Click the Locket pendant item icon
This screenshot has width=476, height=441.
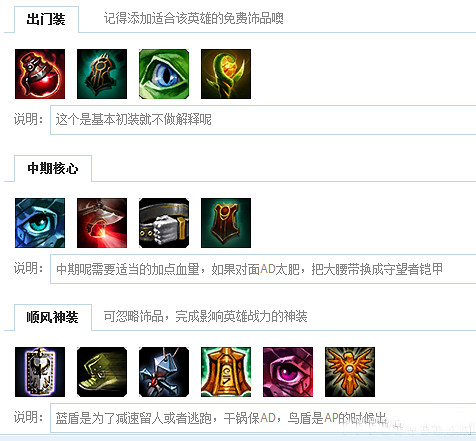[x=164, y=372]
